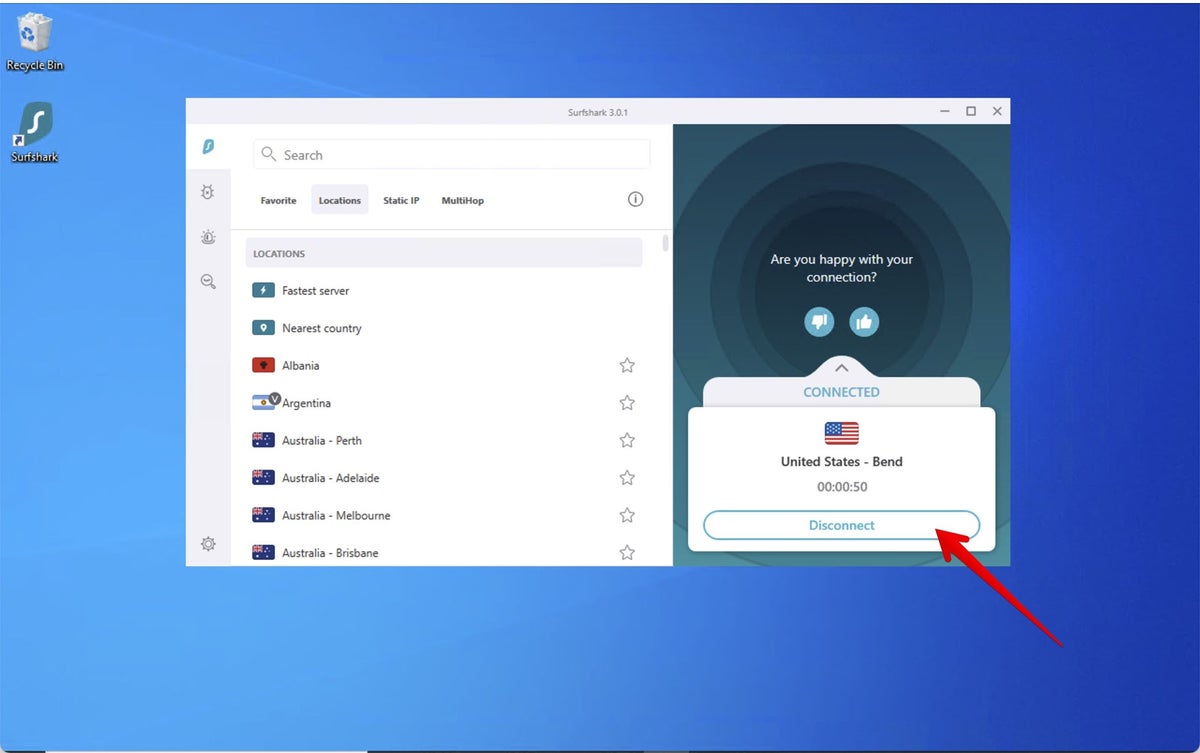Viewport: 1200px width, 753px height.
Task: Click the info icon beside MultiHop
Action: point(635,199)
